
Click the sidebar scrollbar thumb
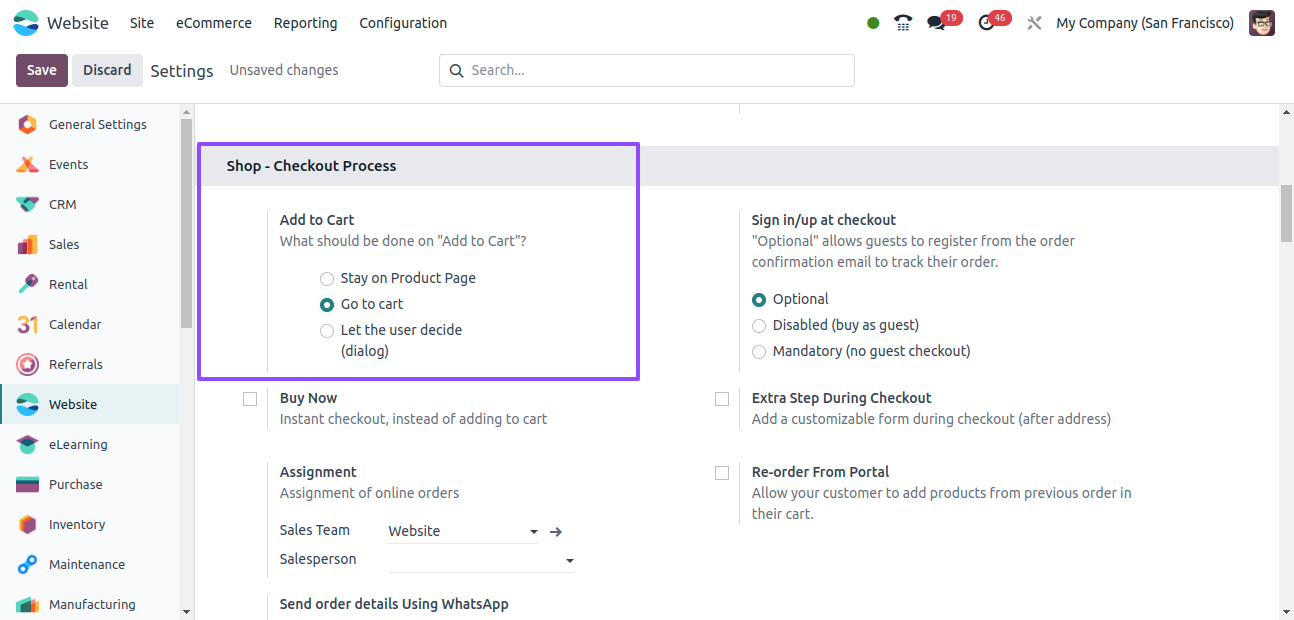coord(186,223)
